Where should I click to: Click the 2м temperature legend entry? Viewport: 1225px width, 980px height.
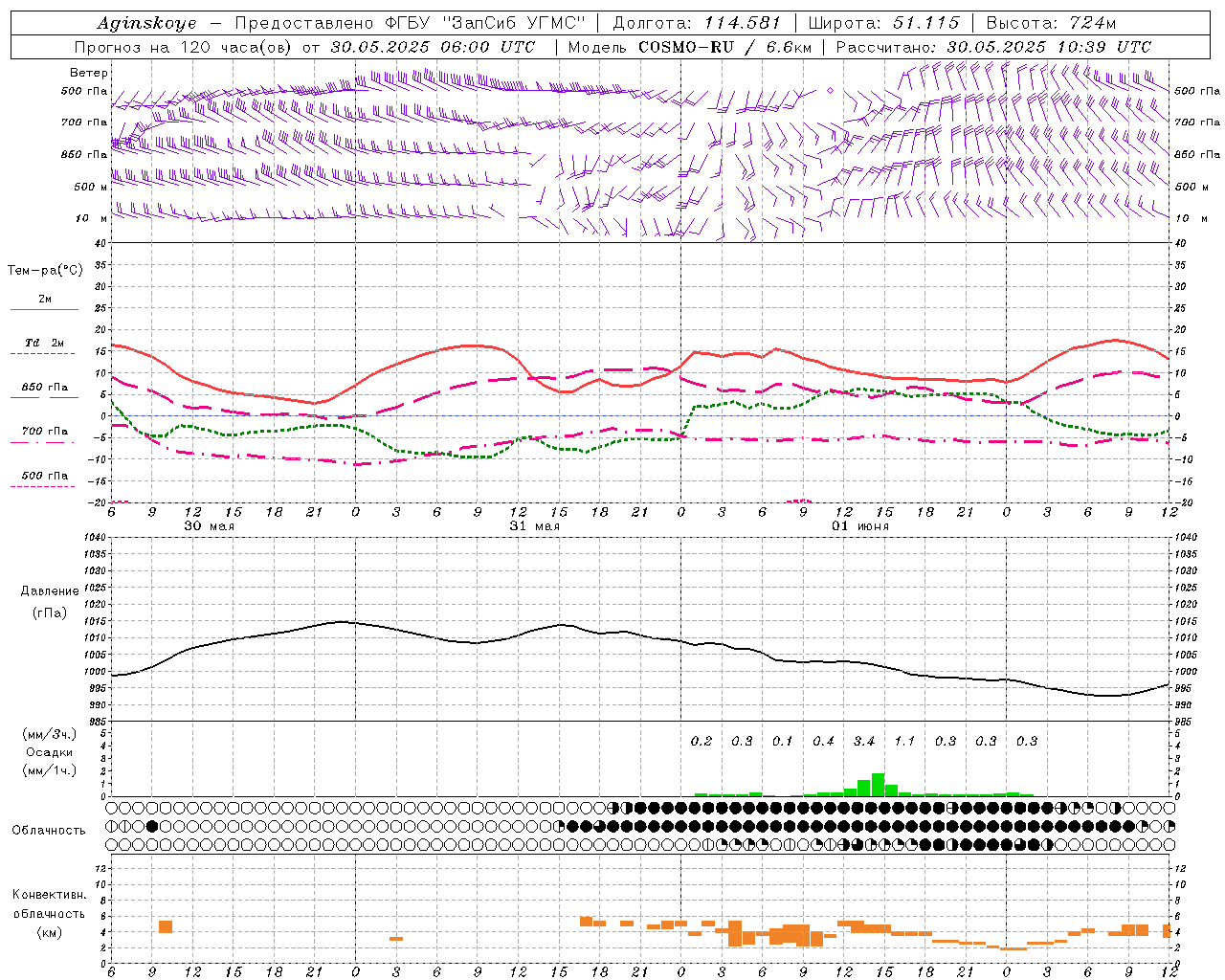pos(45,300)
